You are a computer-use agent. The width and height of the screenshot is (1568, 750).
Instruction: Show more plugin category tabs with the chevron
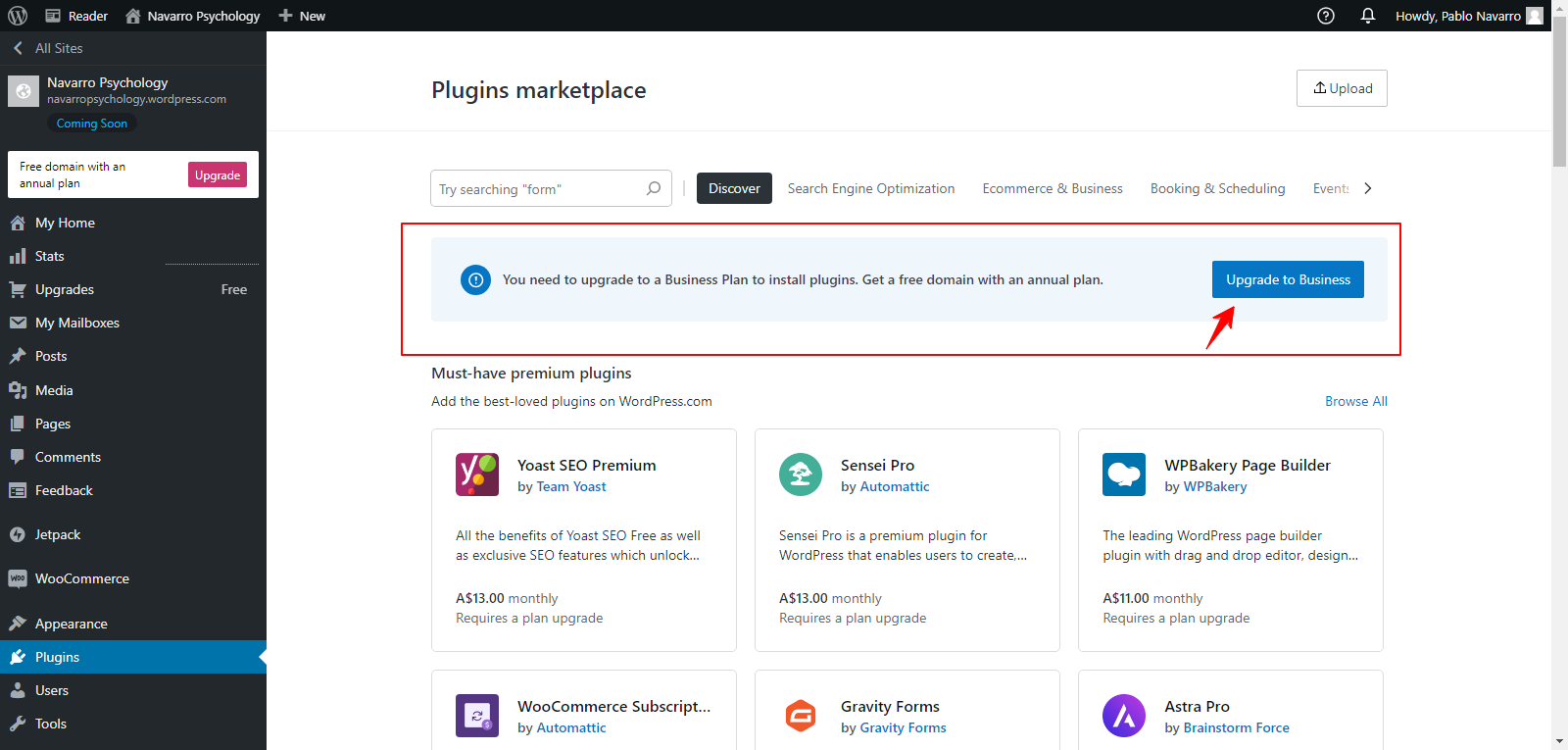[1368, 188]
